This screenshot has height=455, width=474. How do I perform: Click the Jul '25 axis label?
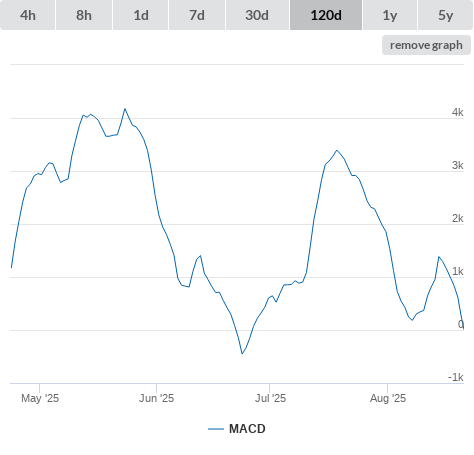[270, 398]
